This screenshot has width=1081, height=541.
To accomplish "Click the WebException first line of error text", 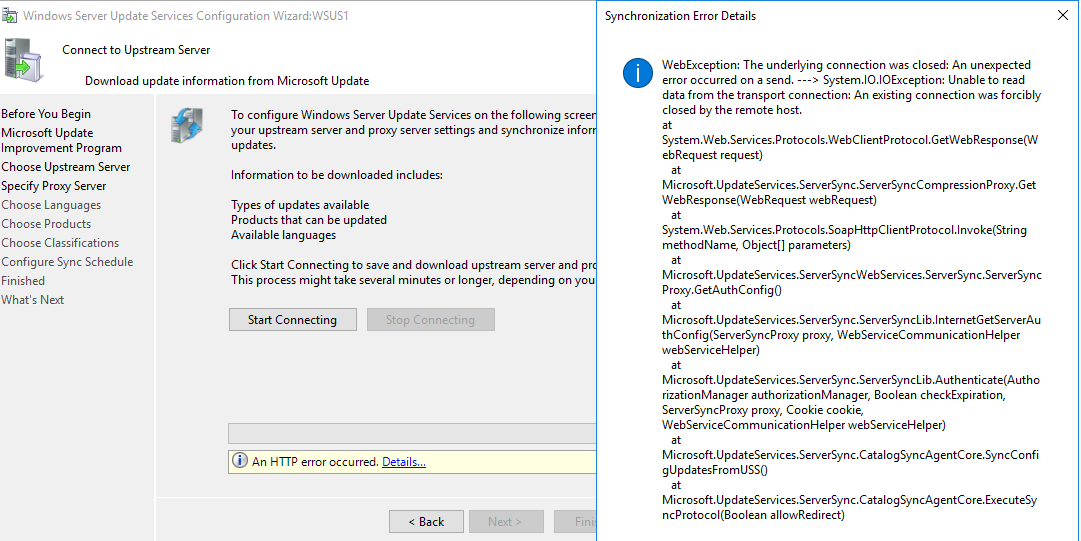I will pos(847,65).
